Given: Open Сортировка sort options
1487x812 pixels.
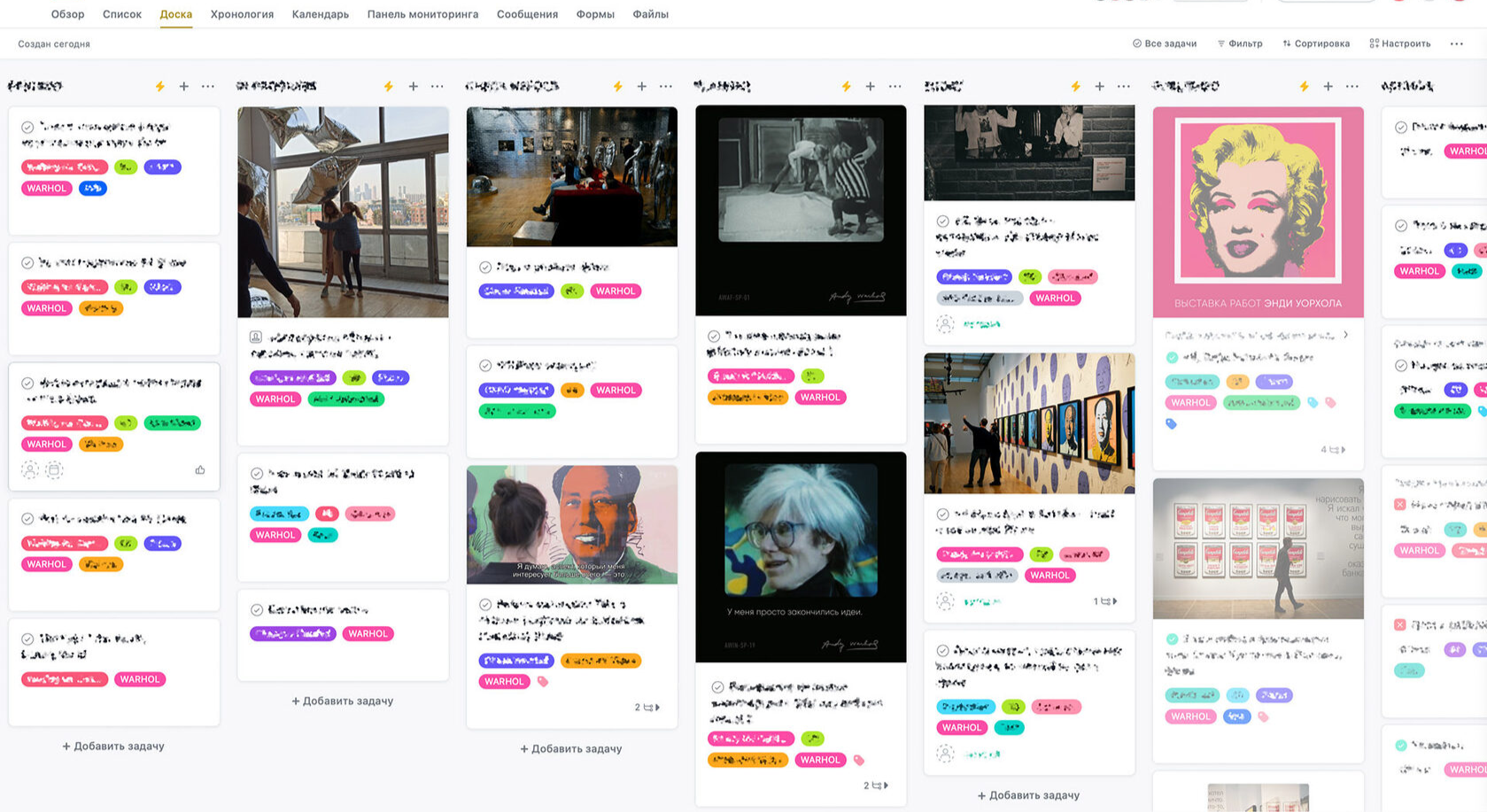Looking at the screenshot, I should (x=1316, y=43).
